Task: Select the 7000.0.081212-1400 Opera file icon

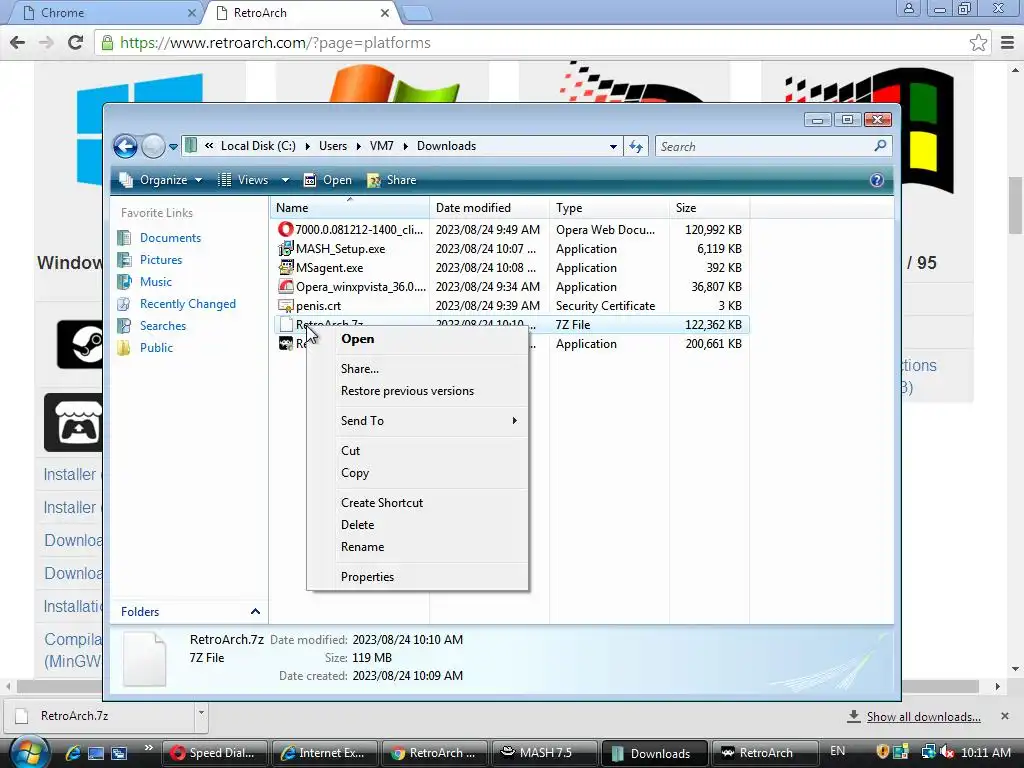Action: (x=285, y=229)
